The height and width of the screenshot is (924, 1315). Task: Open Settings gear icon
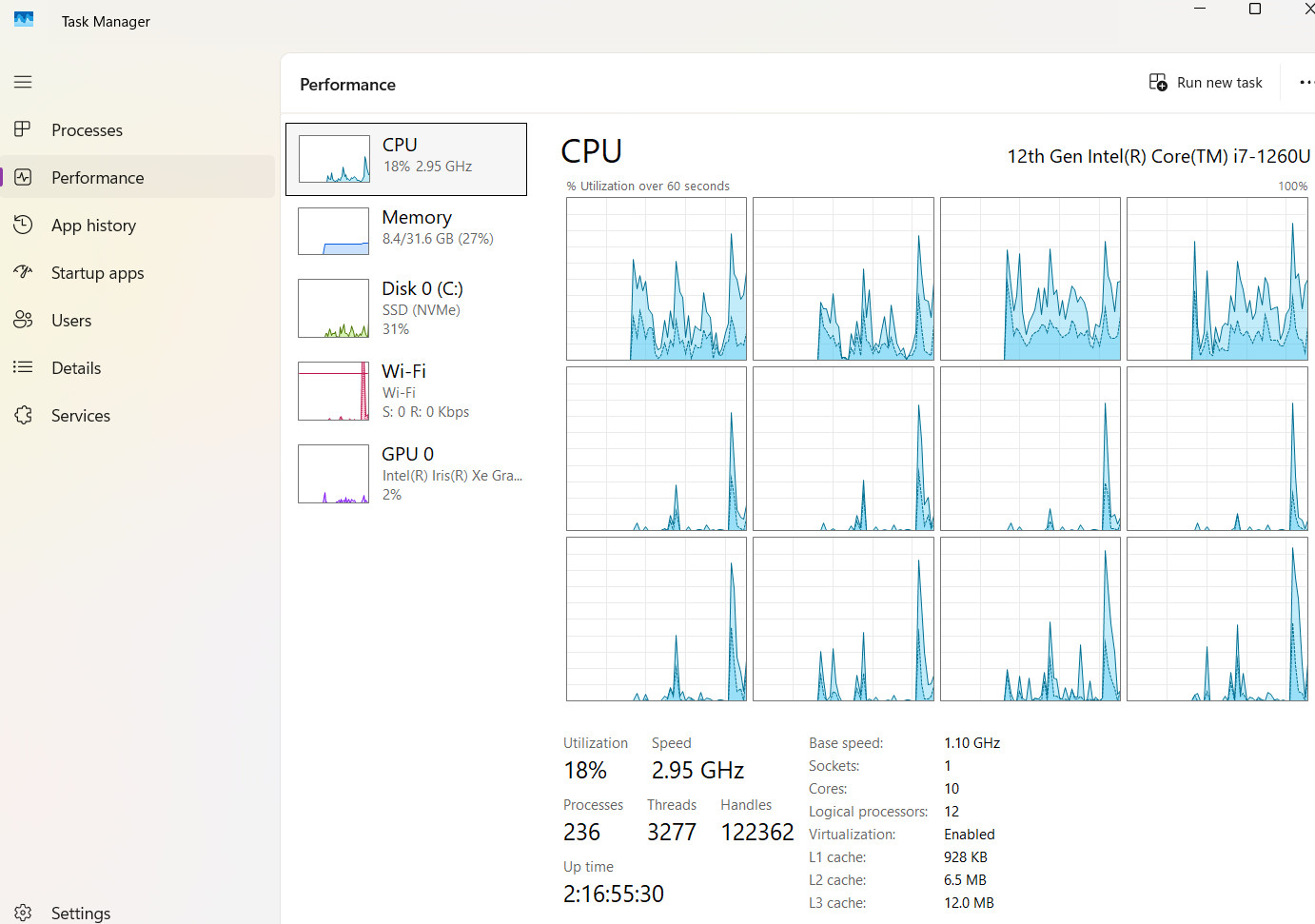23,913
